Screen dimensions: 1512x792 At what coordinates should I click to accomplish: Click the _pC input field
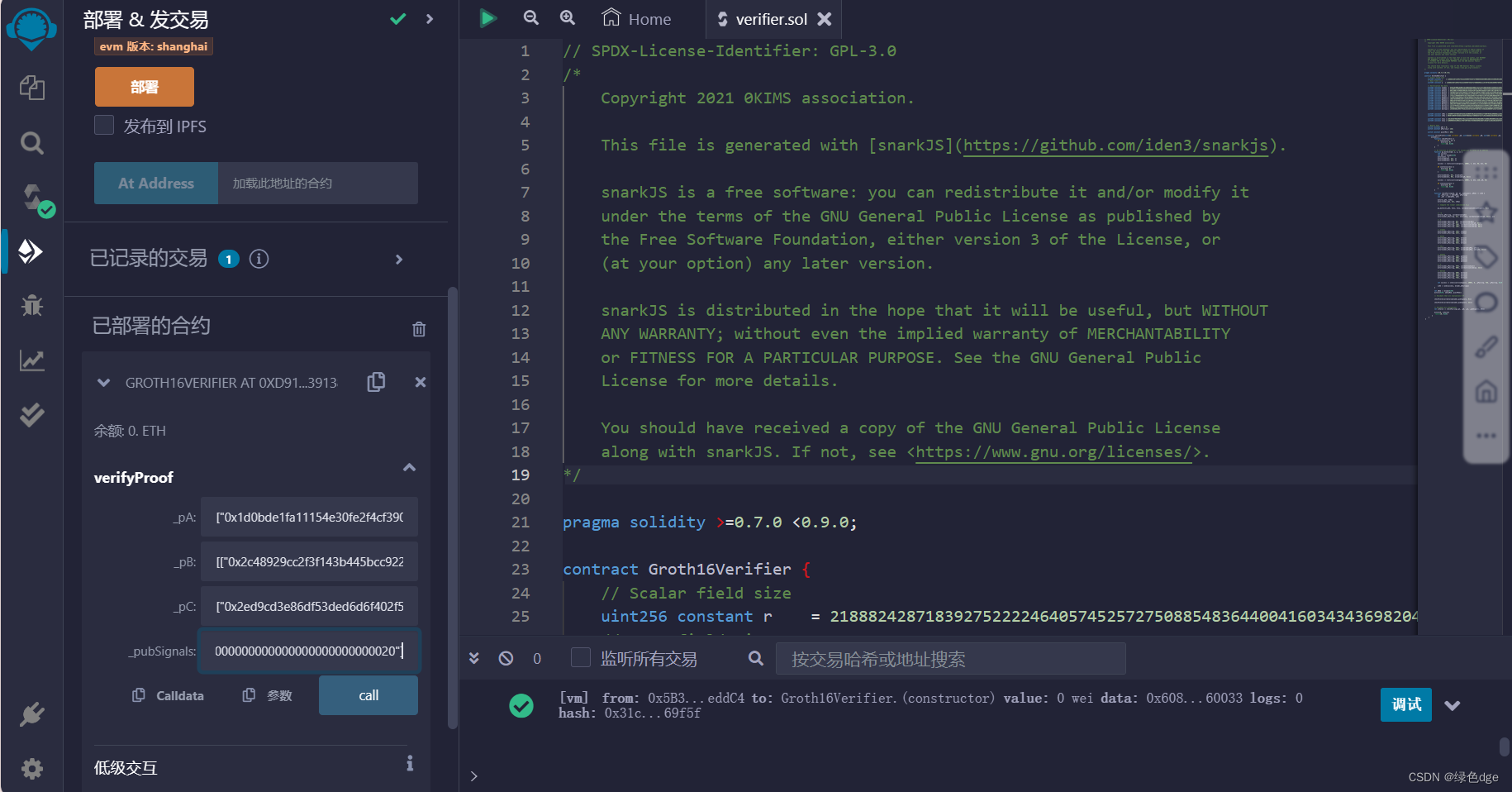310,606
